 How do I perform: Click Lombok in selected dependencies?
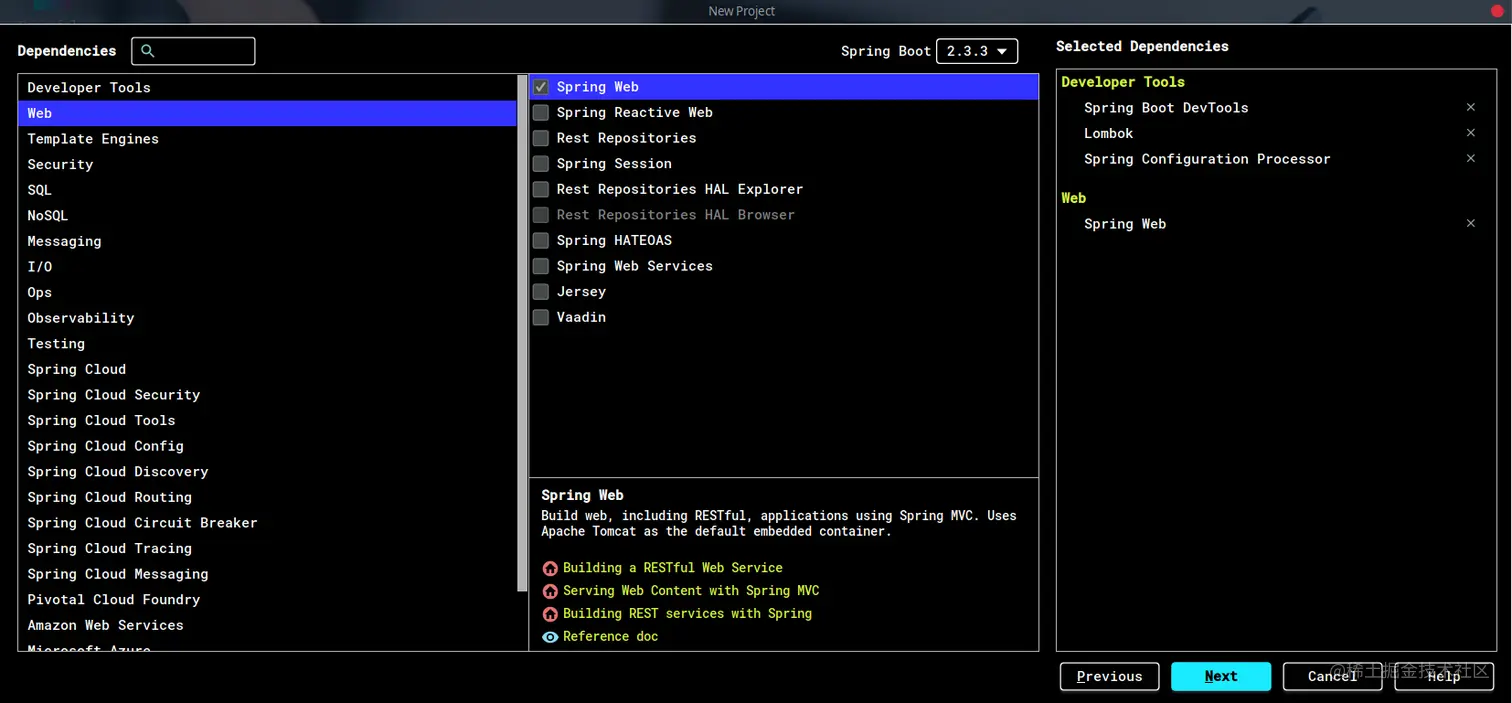[x=1108, y=133]
